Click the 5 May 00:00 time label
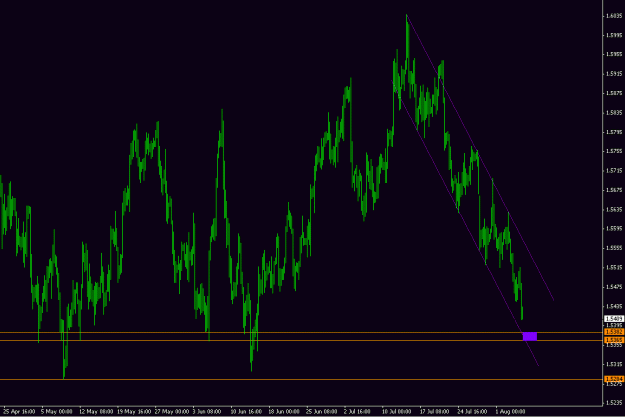 coord(57,411)
